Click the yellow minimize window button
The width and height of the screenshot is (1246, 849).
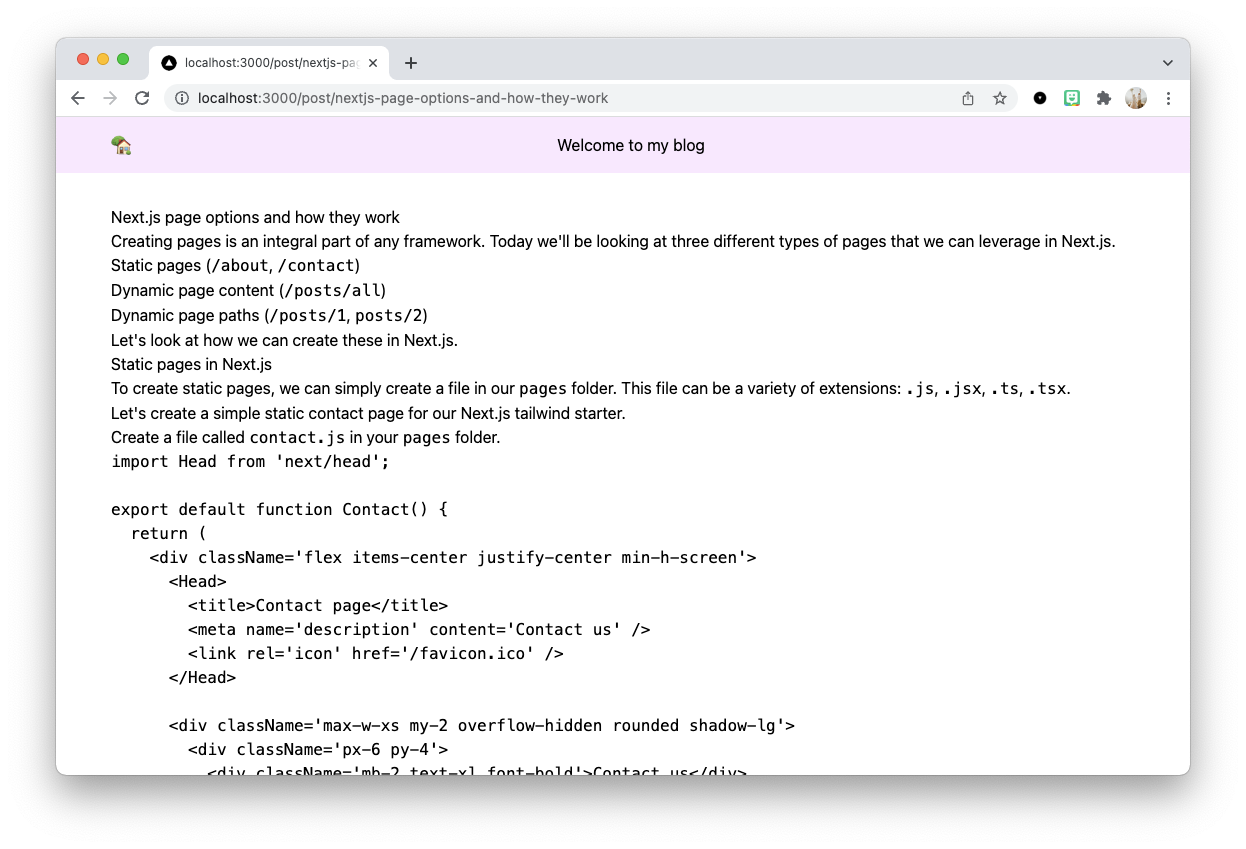[x=103, y=59]
